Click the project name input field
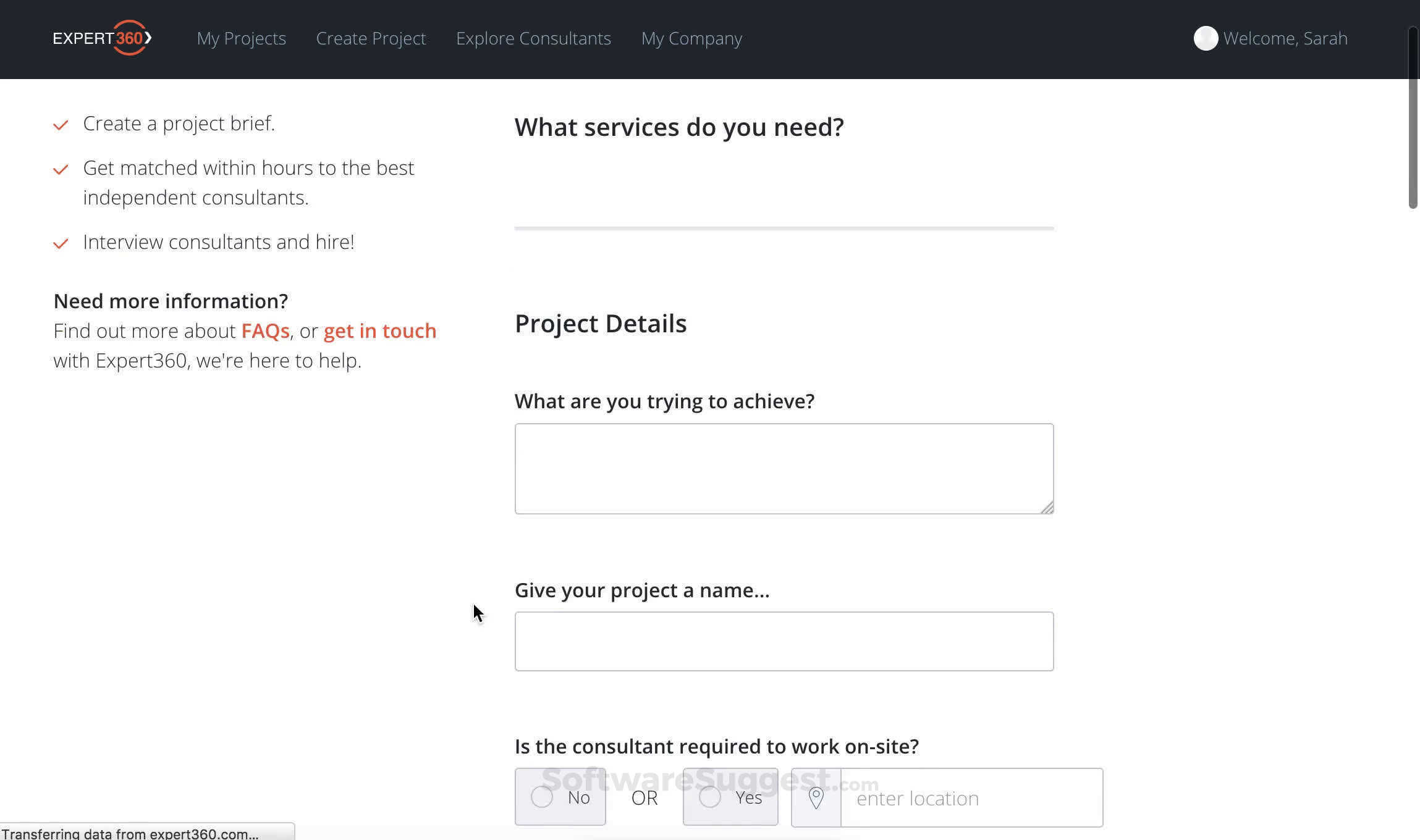The width and height of the screenshot is (1420, 840). tap(784, 641)
